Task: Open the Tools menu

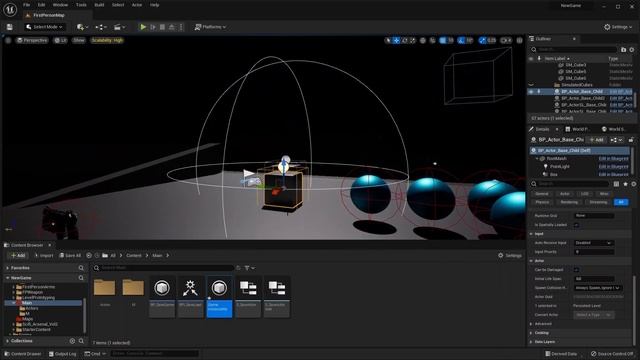Action: click(x=81, y=5)
